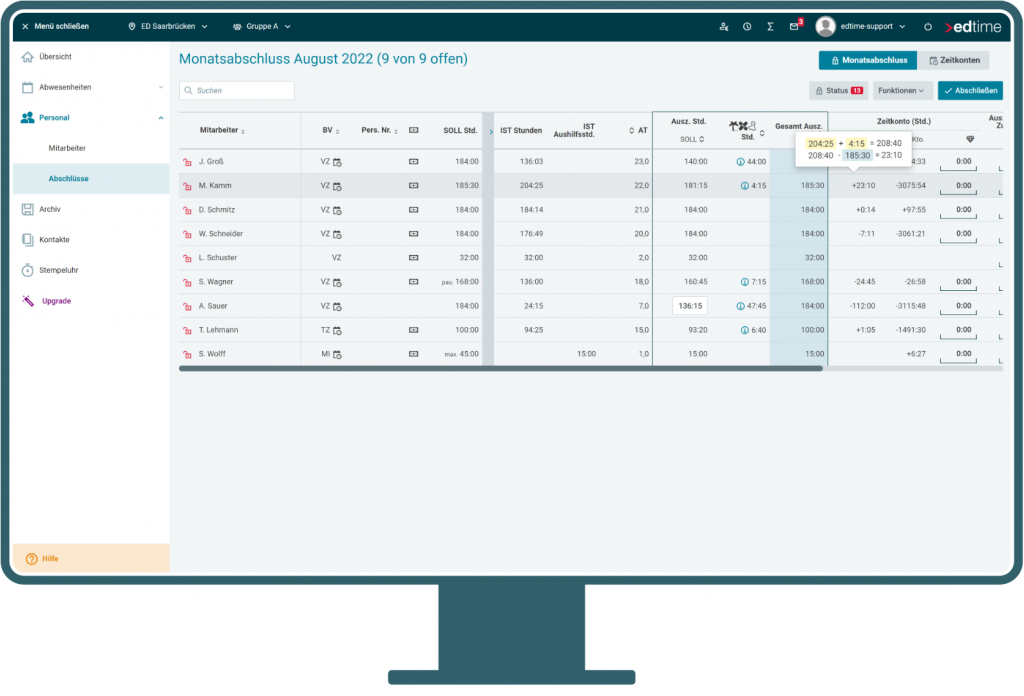Click calendar-clock icon in M. Kamm's BV cell
1024x696 pixels.
point(337,186)
